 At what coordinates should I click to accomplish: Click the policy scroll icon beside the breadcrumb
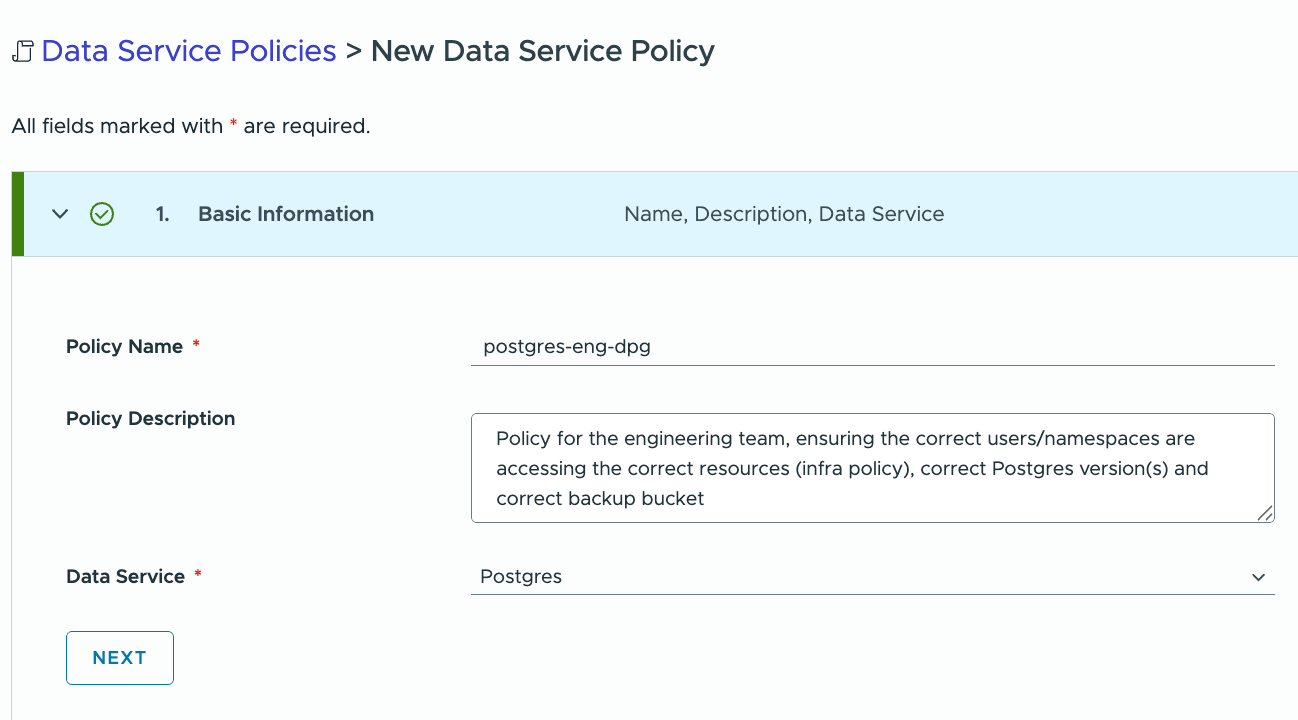(22, 52)
